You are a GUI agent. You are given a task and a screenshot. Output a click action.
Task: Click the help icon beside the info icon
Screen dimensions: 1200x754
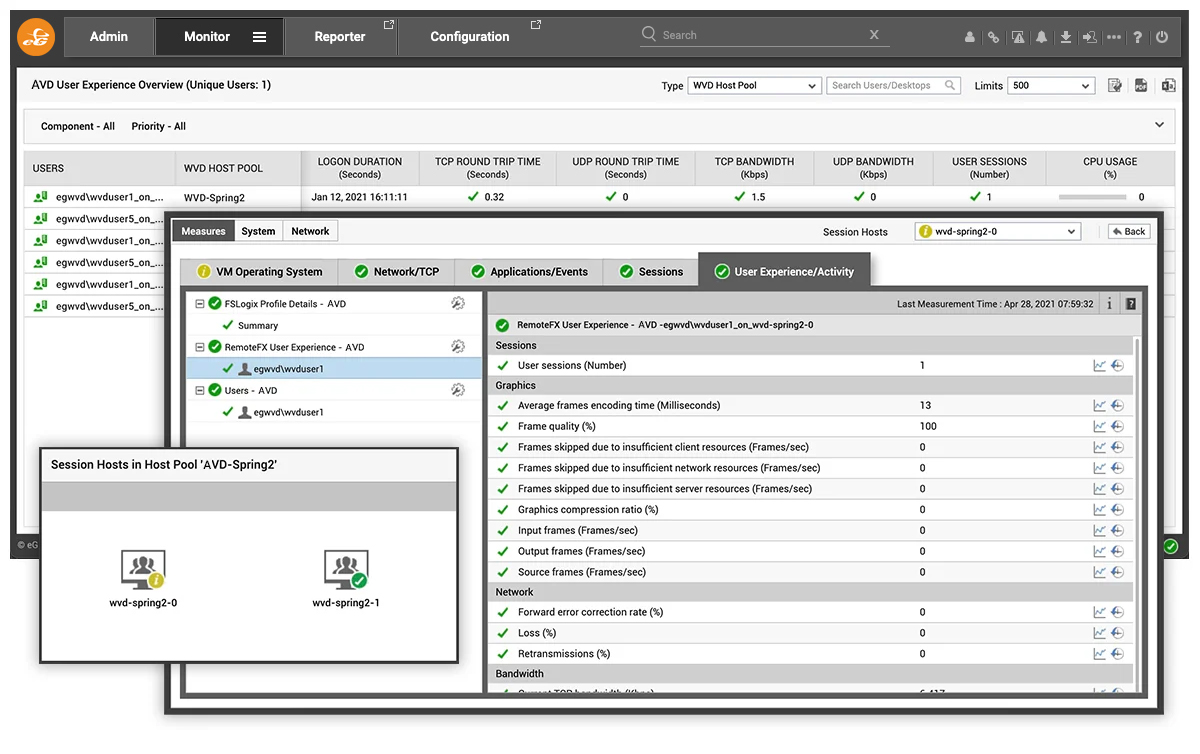tap(1131, 304)
